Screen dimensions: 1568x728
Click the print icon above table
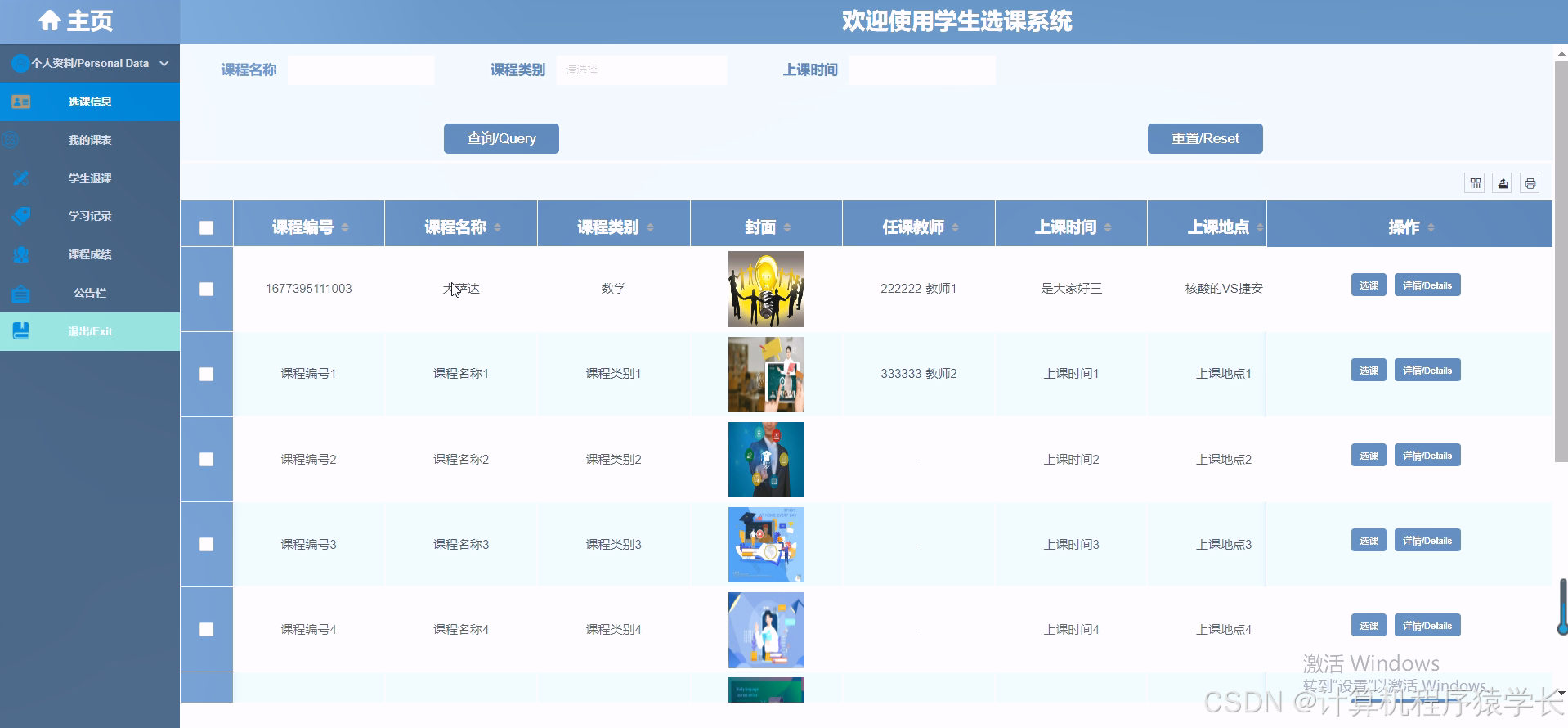click(x=1530, y=183)
